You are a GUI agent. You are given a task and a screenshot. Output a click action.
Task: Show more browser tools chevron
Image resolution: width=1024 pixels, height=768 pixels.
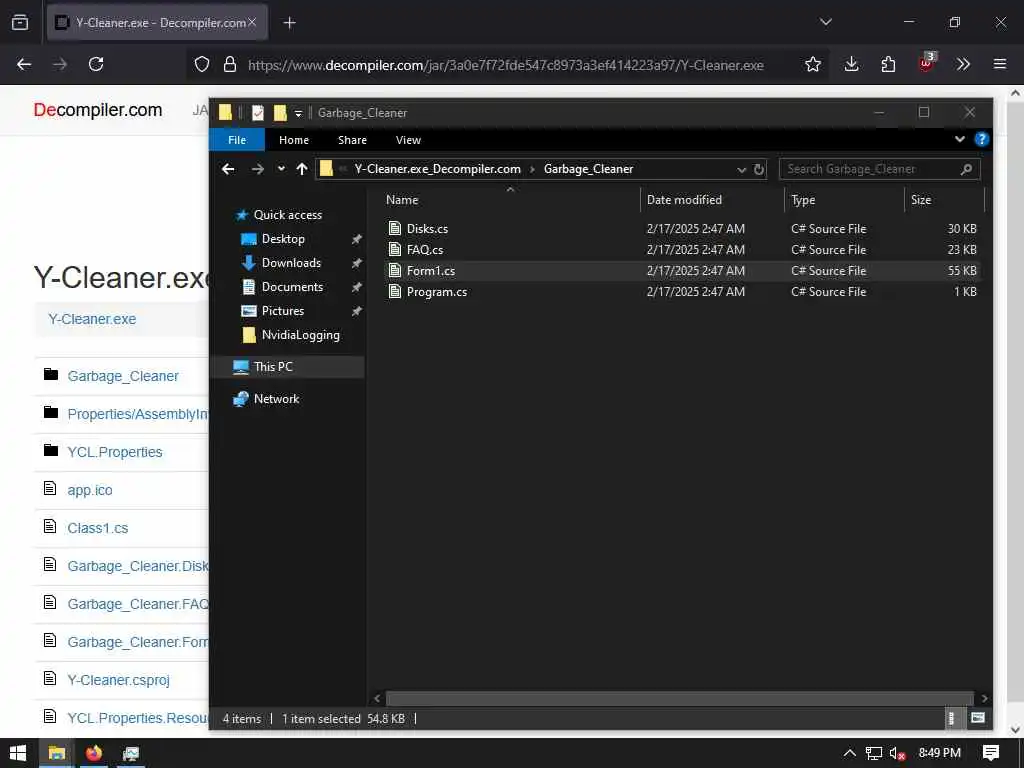(x=963, y=64)
